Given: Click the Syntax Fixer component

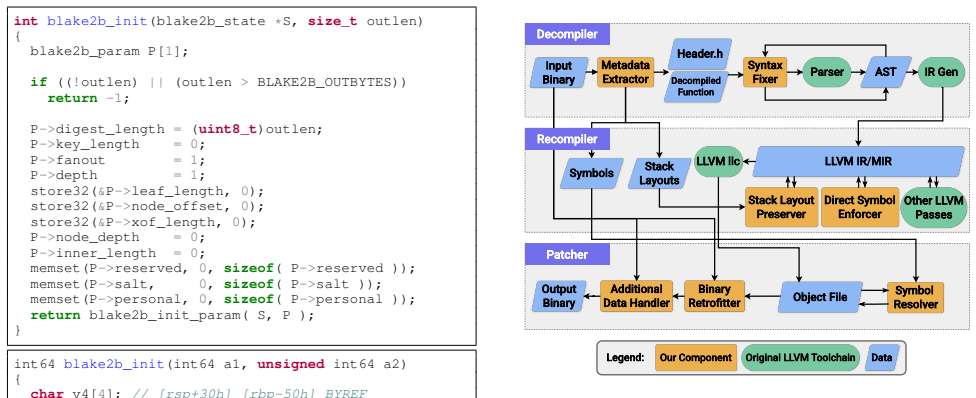Looking at the screenshot, I should [x=765, y=72].
